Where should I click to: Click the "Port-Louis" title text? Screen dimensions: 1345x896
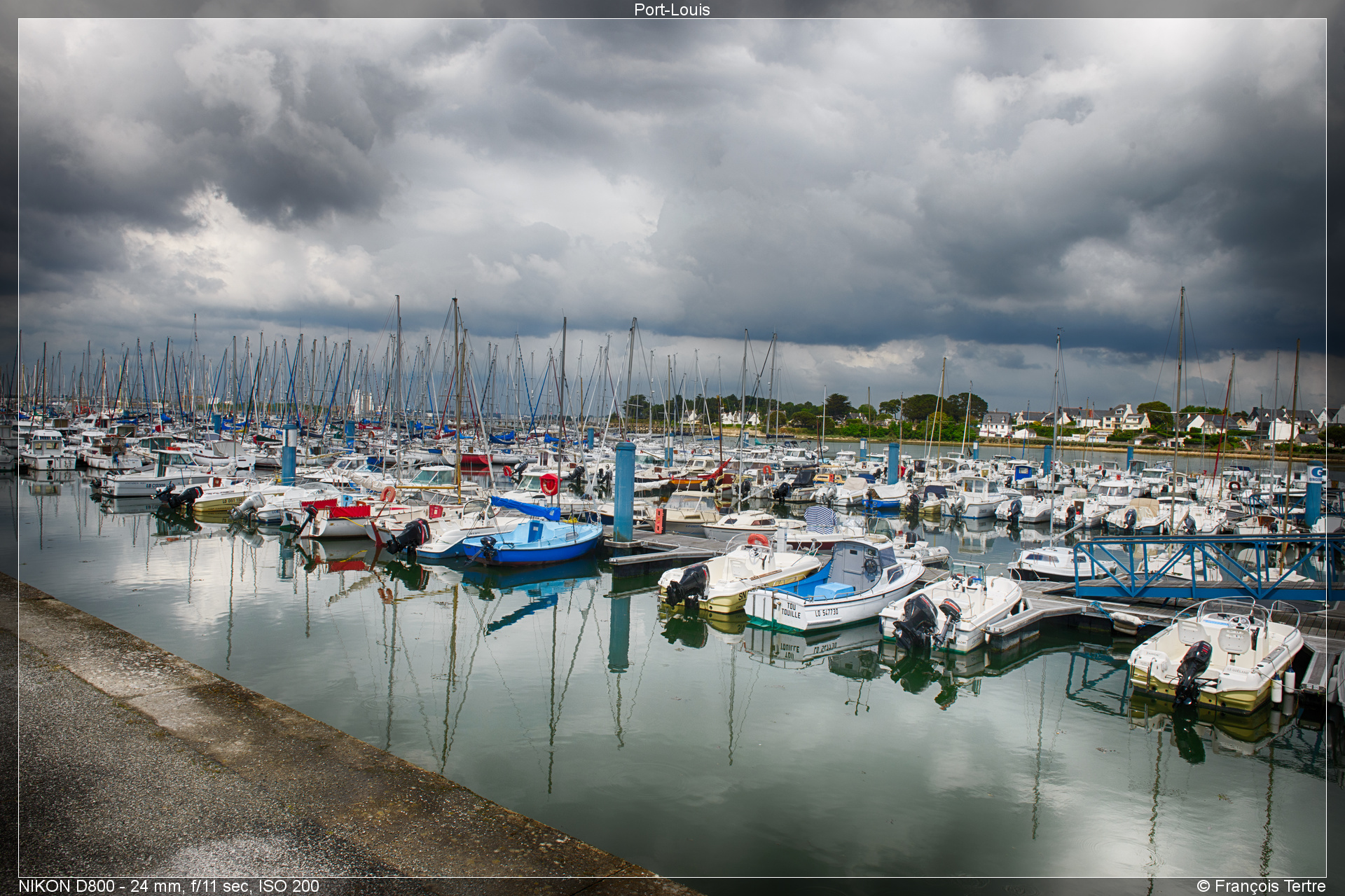click(x=672, y=10)
